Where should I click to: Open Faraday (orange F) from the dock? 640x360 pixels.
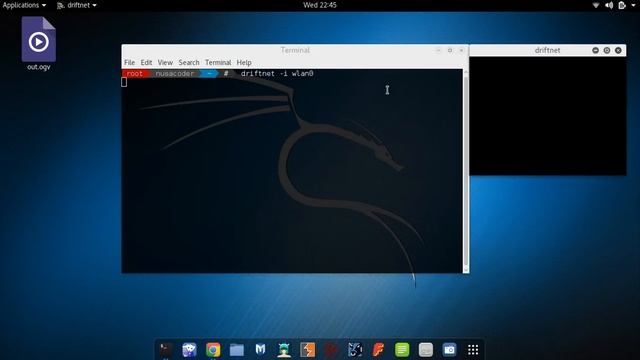378,350
